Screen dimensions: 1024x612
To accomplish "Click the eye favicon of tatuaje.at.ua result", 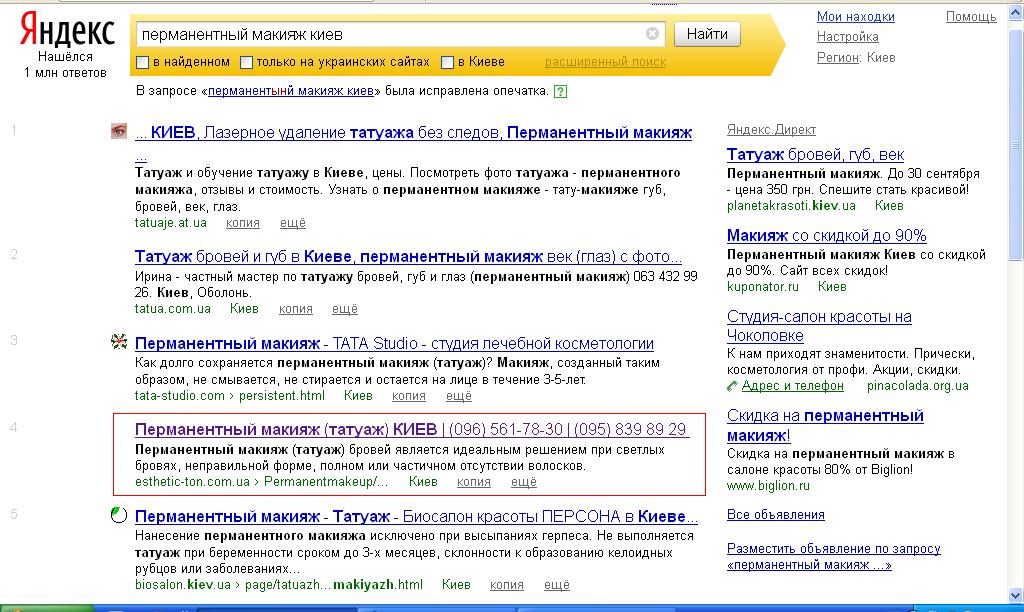I will pos(118,131).
